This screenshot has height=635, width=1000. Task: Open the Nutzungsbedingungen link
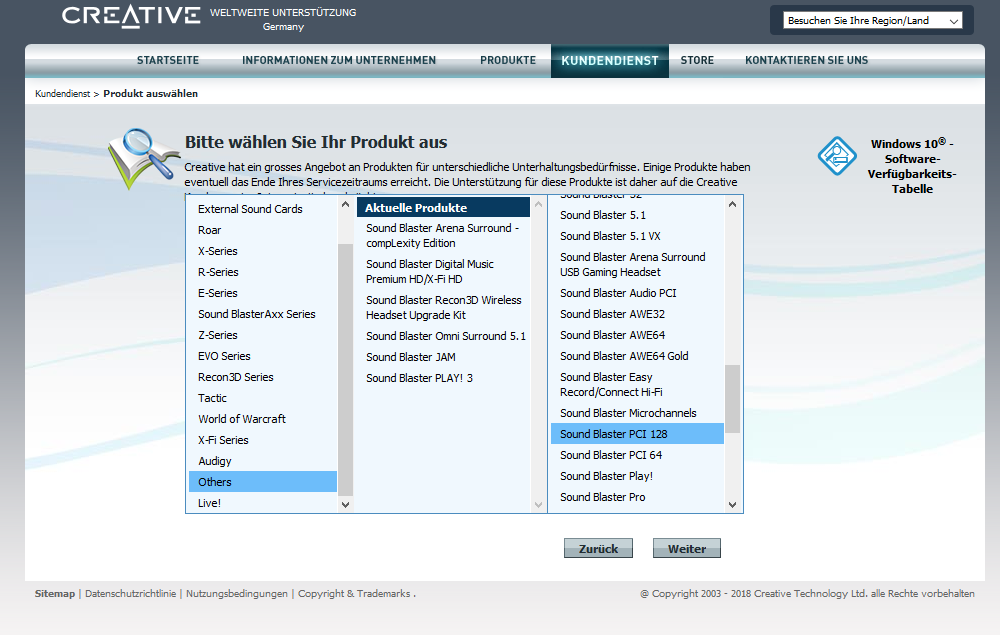237,594
